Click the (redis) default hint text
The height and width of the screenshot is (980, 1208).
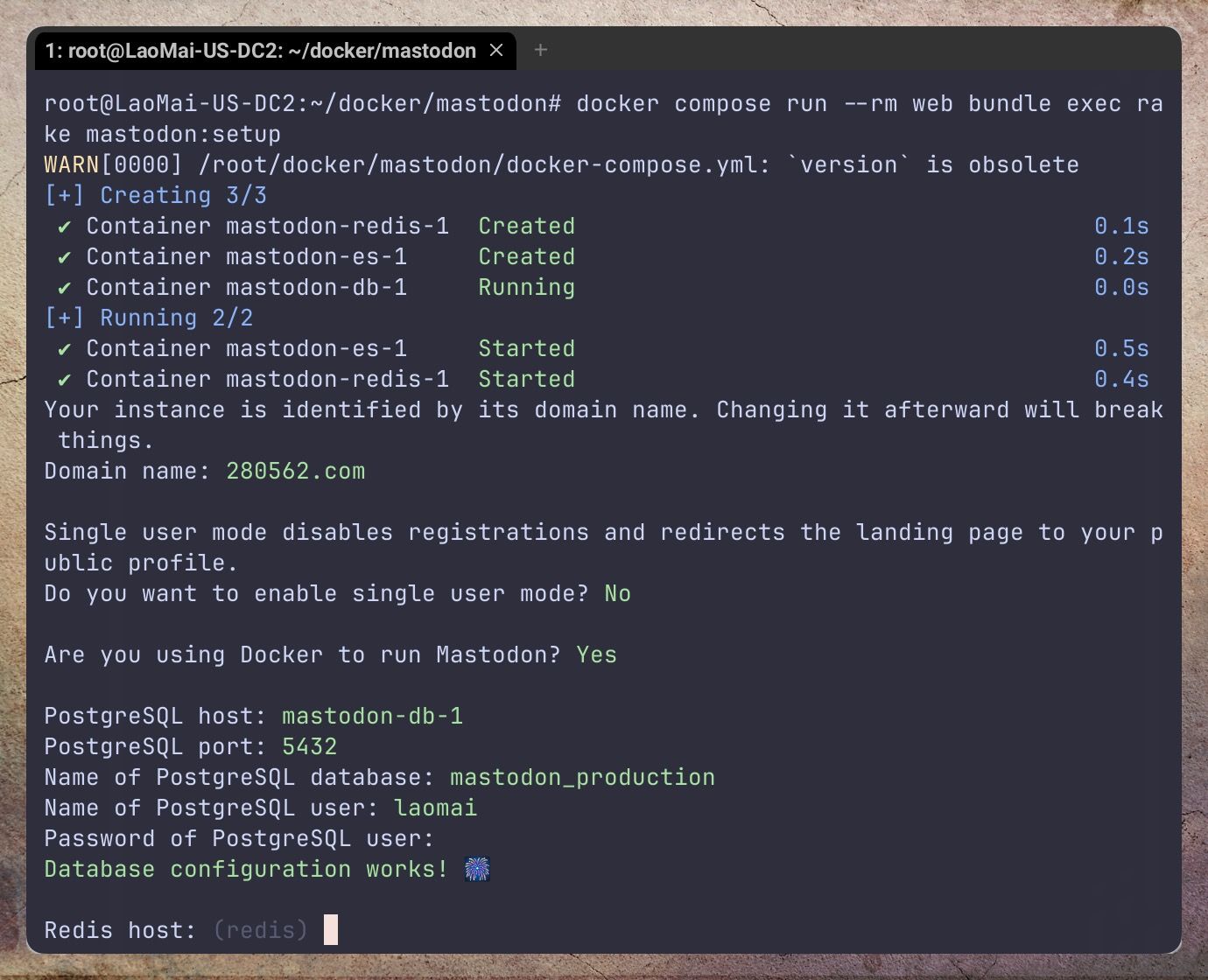(x=261, y=929)
